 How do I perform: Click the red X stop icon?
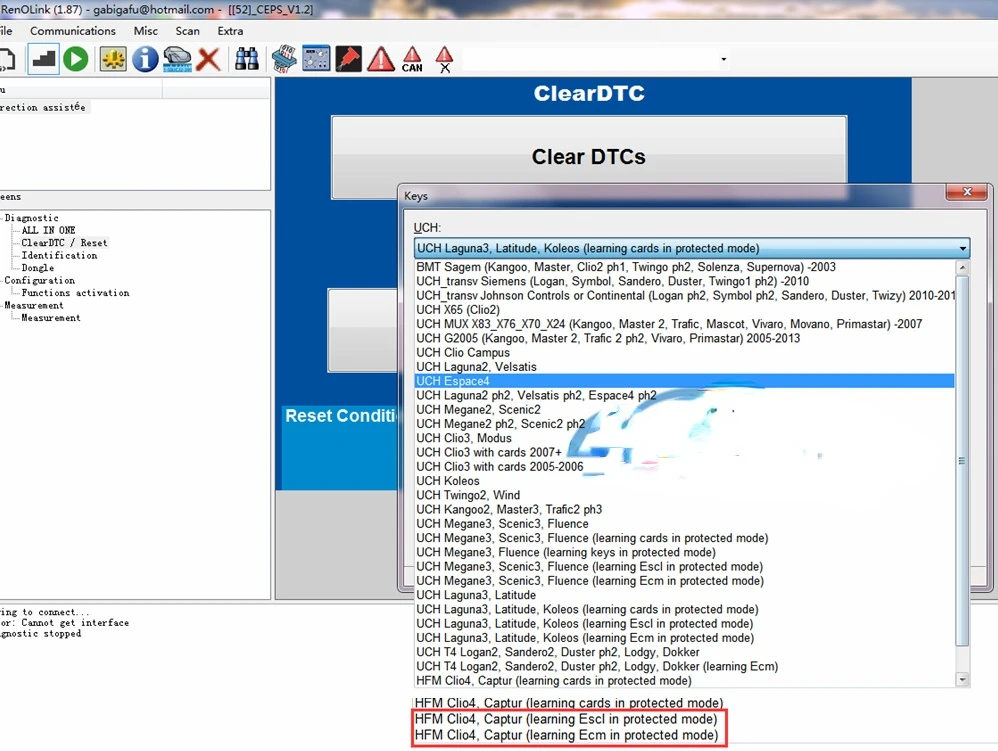coord(208,59)
